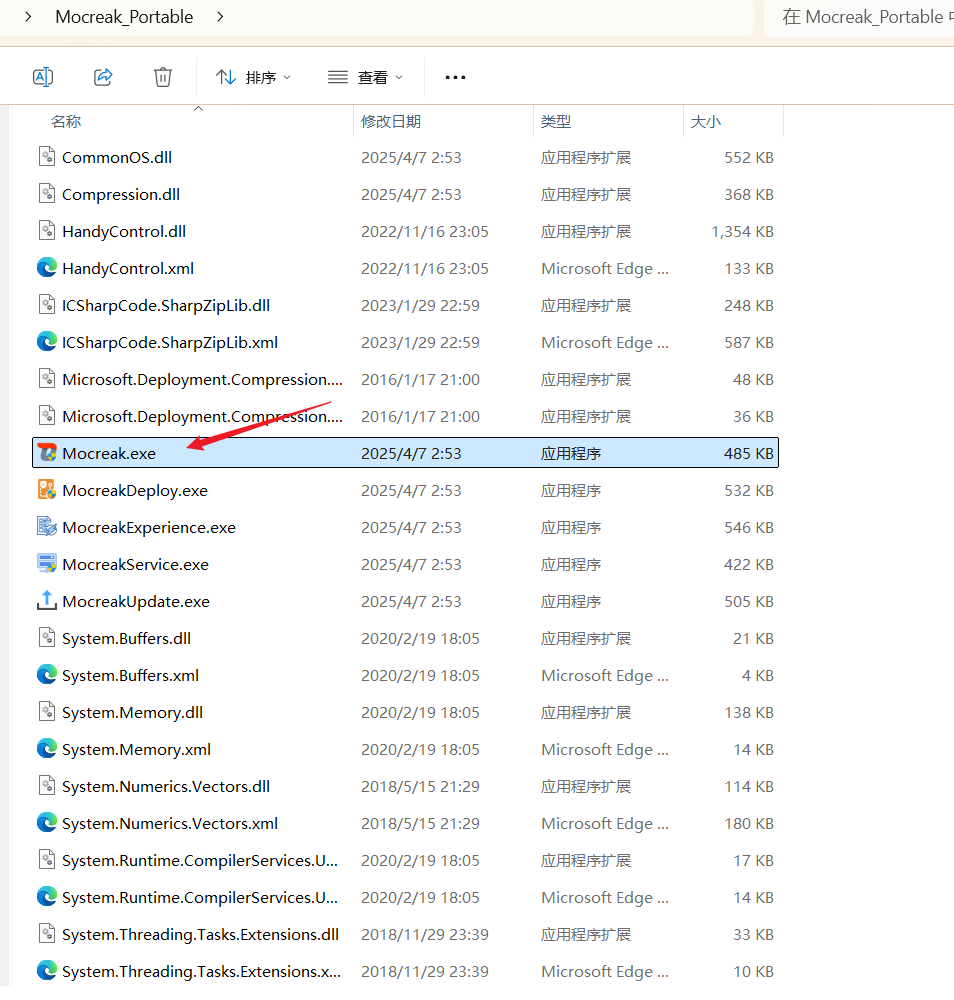
Task: Open the 排序 sort dropdown
Action: 253,77
